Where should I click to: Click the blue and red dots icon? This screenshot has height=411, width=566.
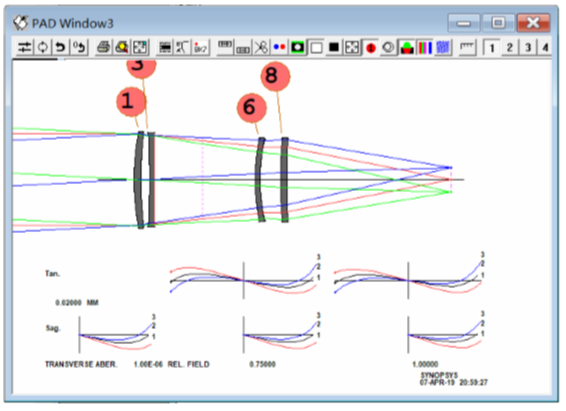(x=279, y=47)
